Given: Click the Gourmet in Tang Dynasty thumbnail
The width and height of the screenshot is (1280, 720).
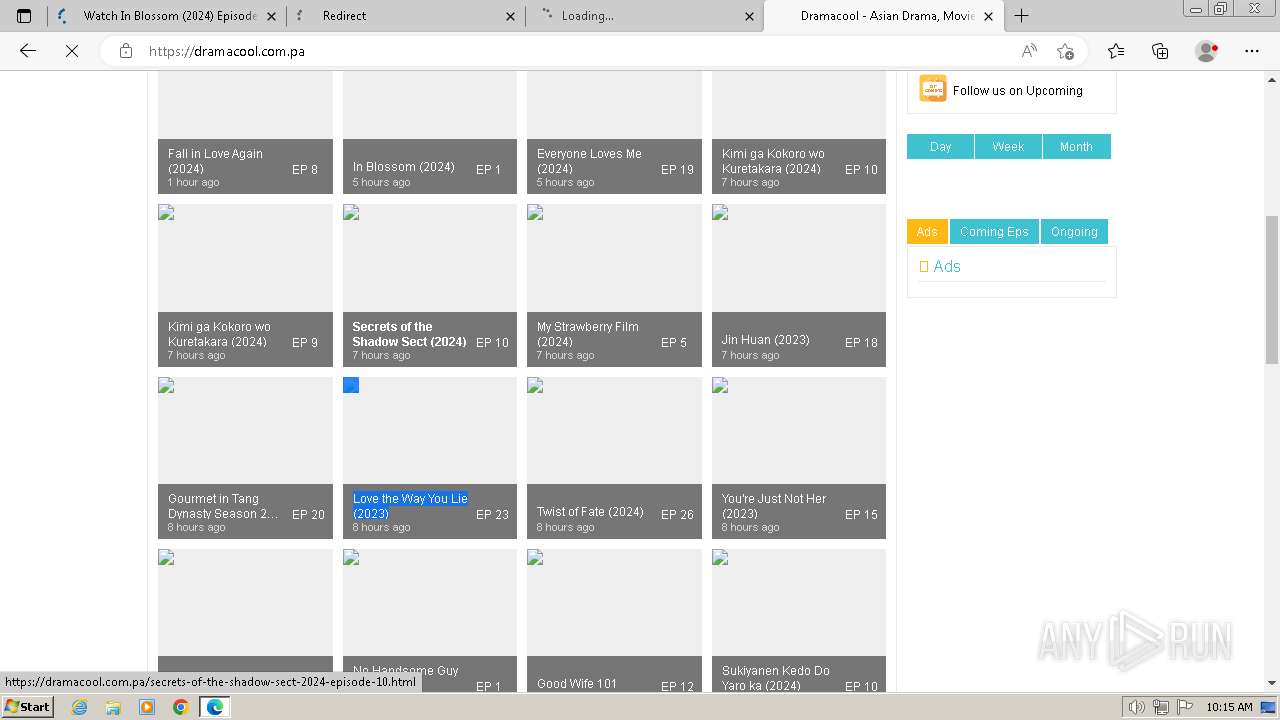Looking at the screenshot, I should 245,430.
